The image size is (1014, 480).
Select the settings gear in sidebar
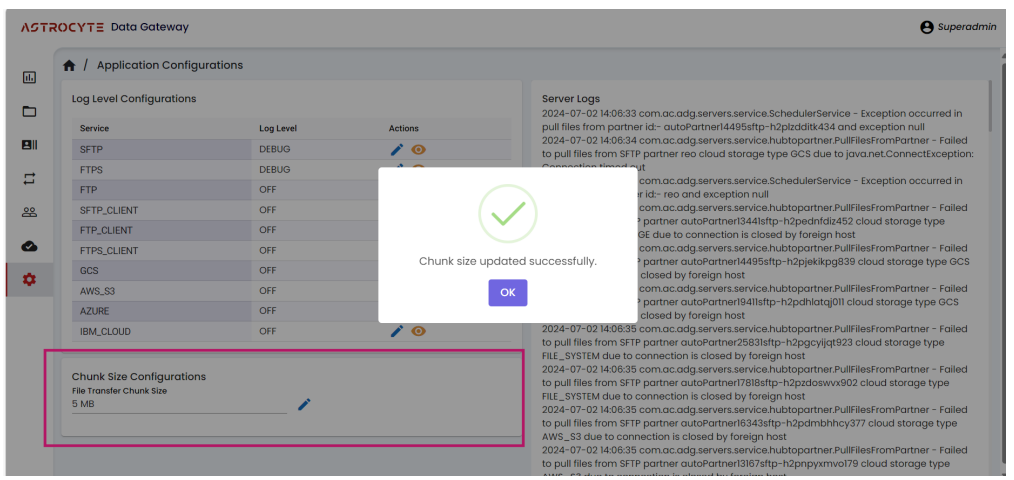29,280
